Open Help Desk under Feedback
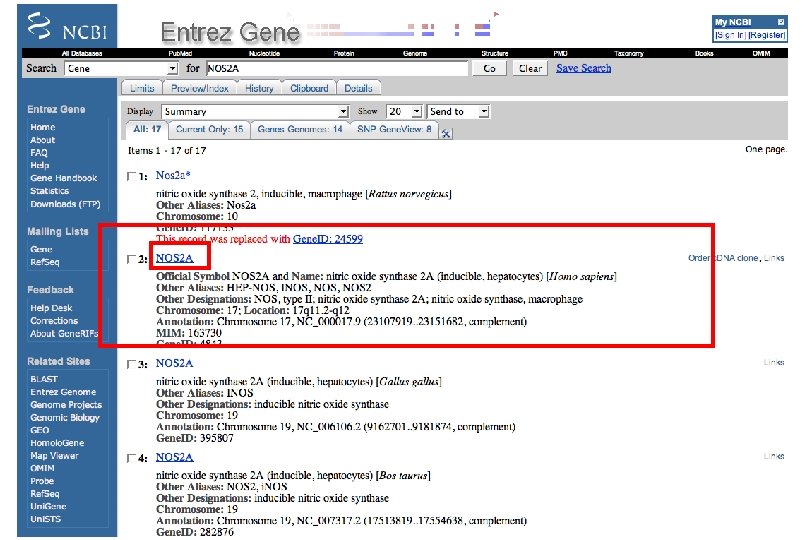Image resolution: width=810 pixels, height=540 pixels. (x=51, y=308)
